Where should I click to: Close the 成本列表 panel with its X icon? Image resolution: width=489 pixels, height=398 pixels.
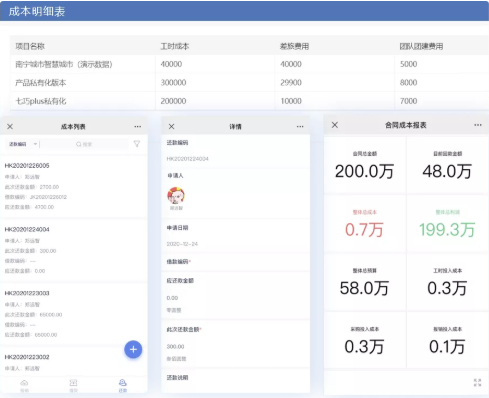10,126
